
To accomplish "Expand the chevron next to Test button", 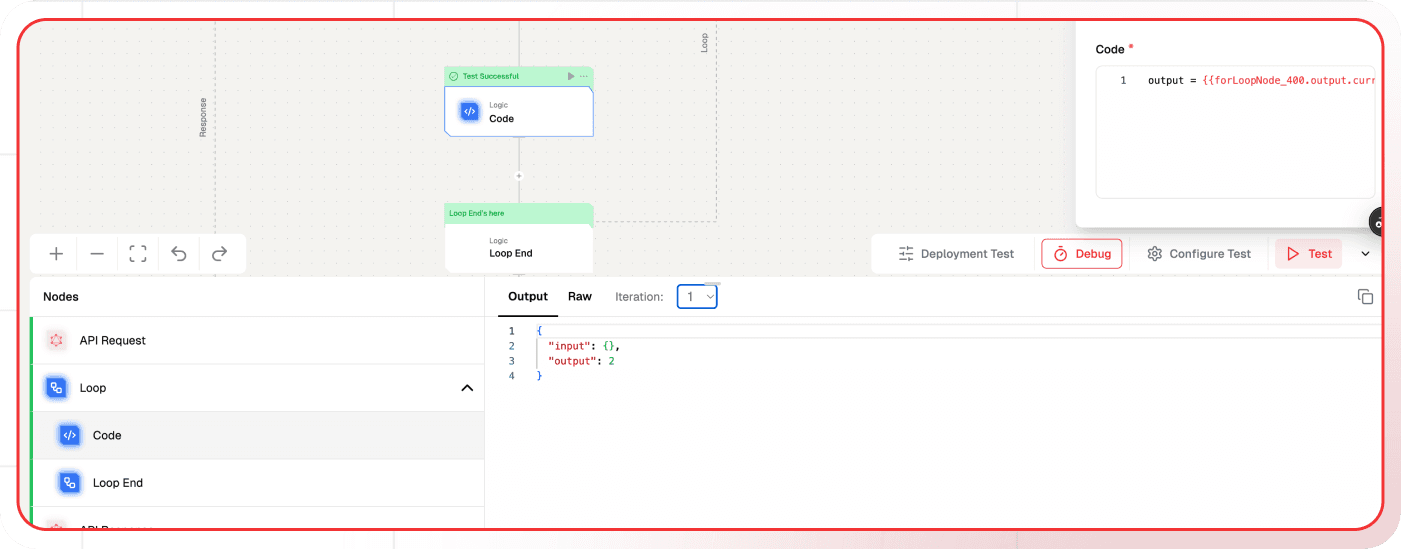I will pyautogui.click(x=1365, y=254).
